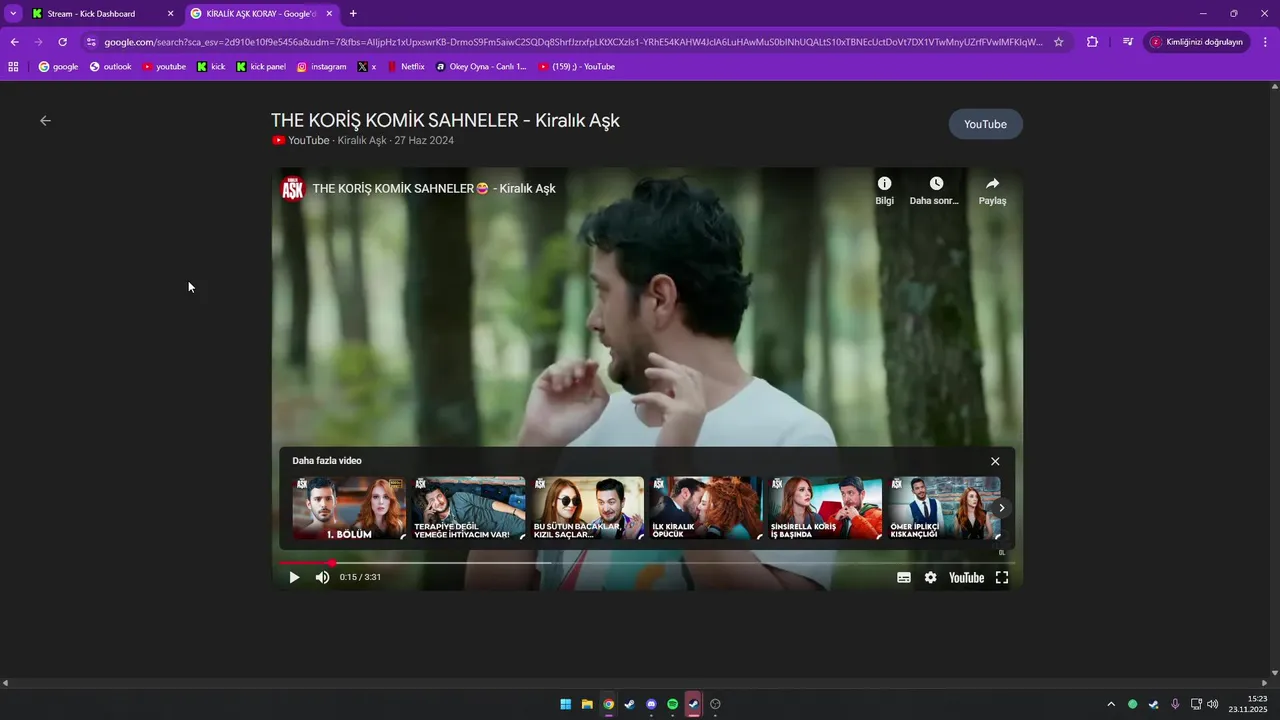
Task: Open the outlook bookmark
Action: 110,67
